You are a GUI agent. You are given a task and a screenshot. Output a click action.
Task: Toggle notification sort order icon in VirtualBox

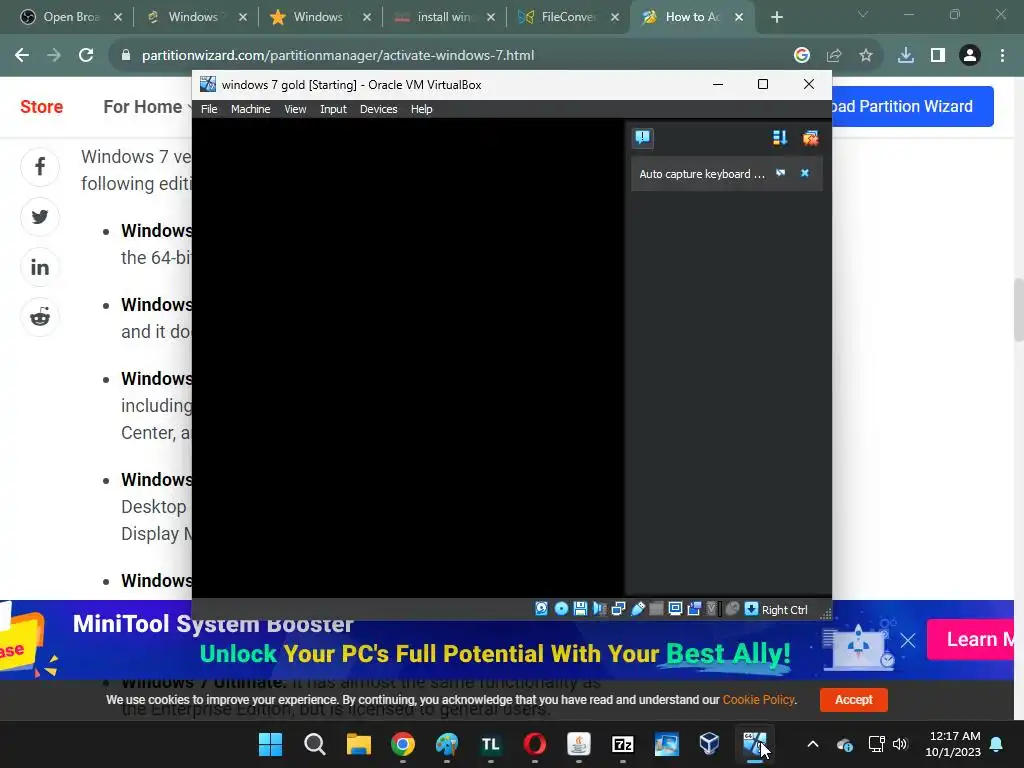780,138
